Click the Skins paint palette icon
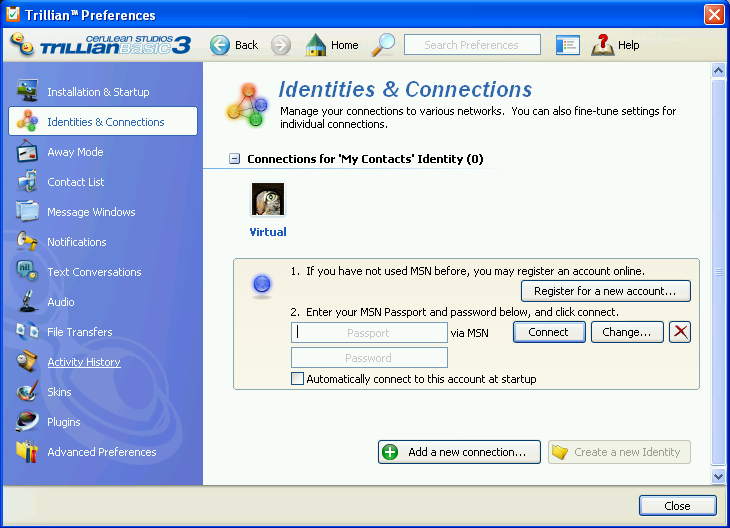 point(27,391)
